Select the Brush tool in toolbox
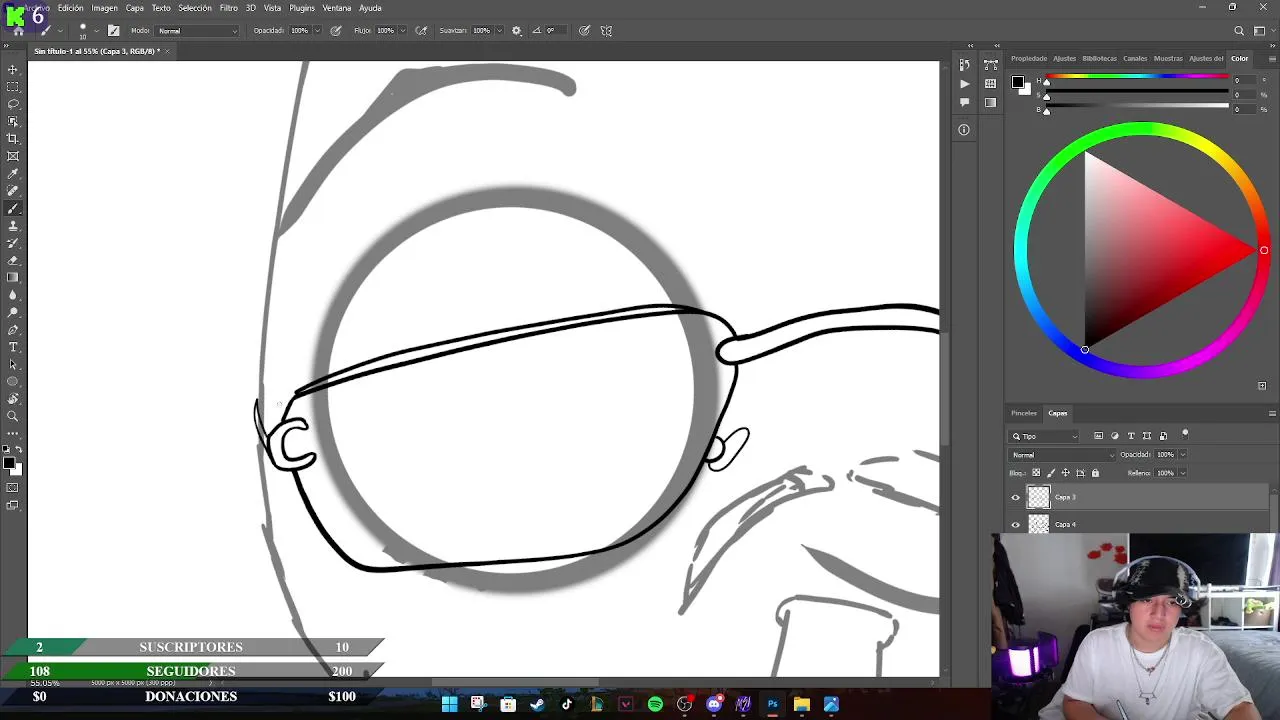1280x720 pixels. pyautogui.click(x=13, y=209)
